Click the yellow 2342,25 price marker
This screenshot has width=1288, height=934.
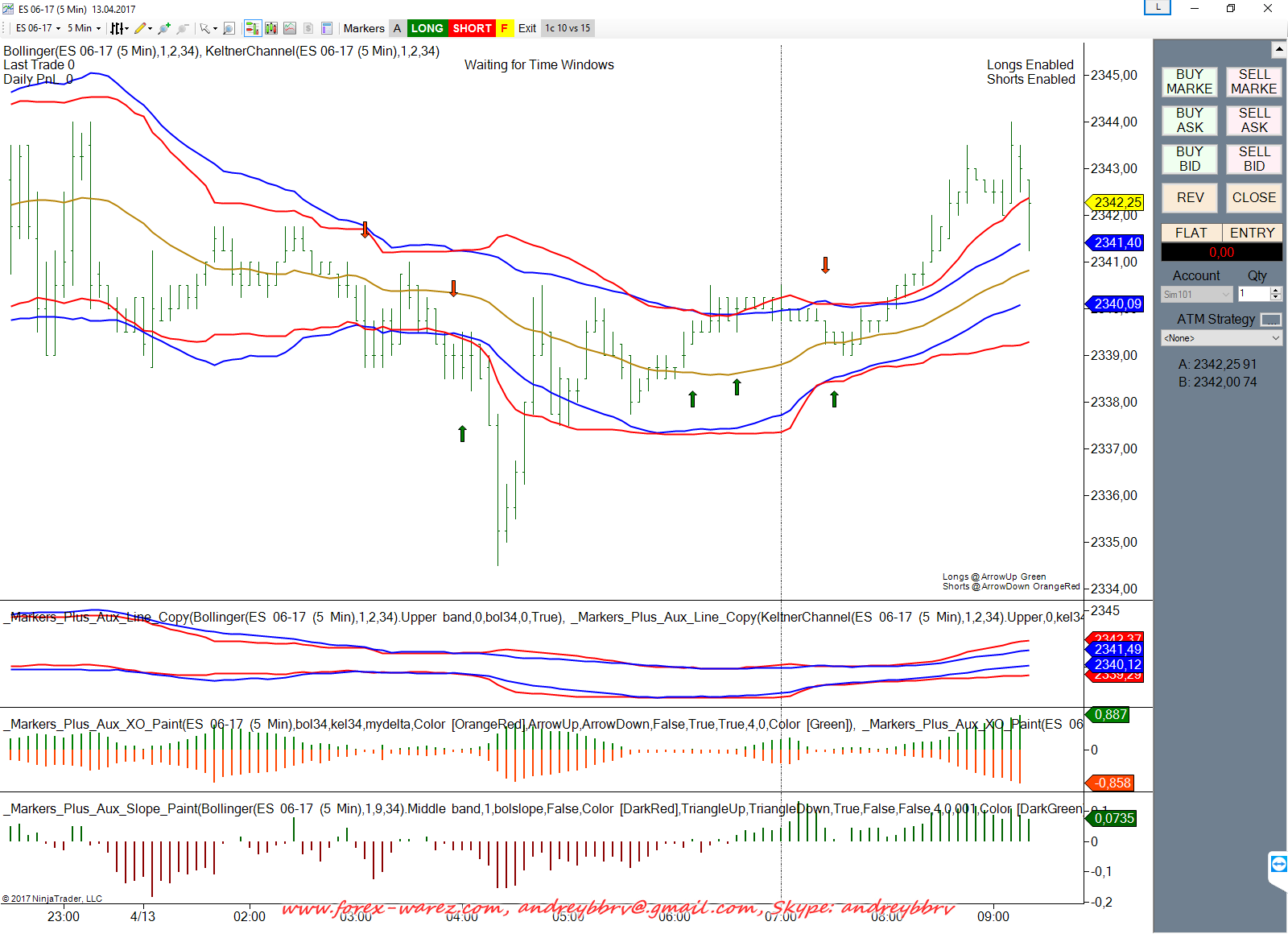[1117, 202]
